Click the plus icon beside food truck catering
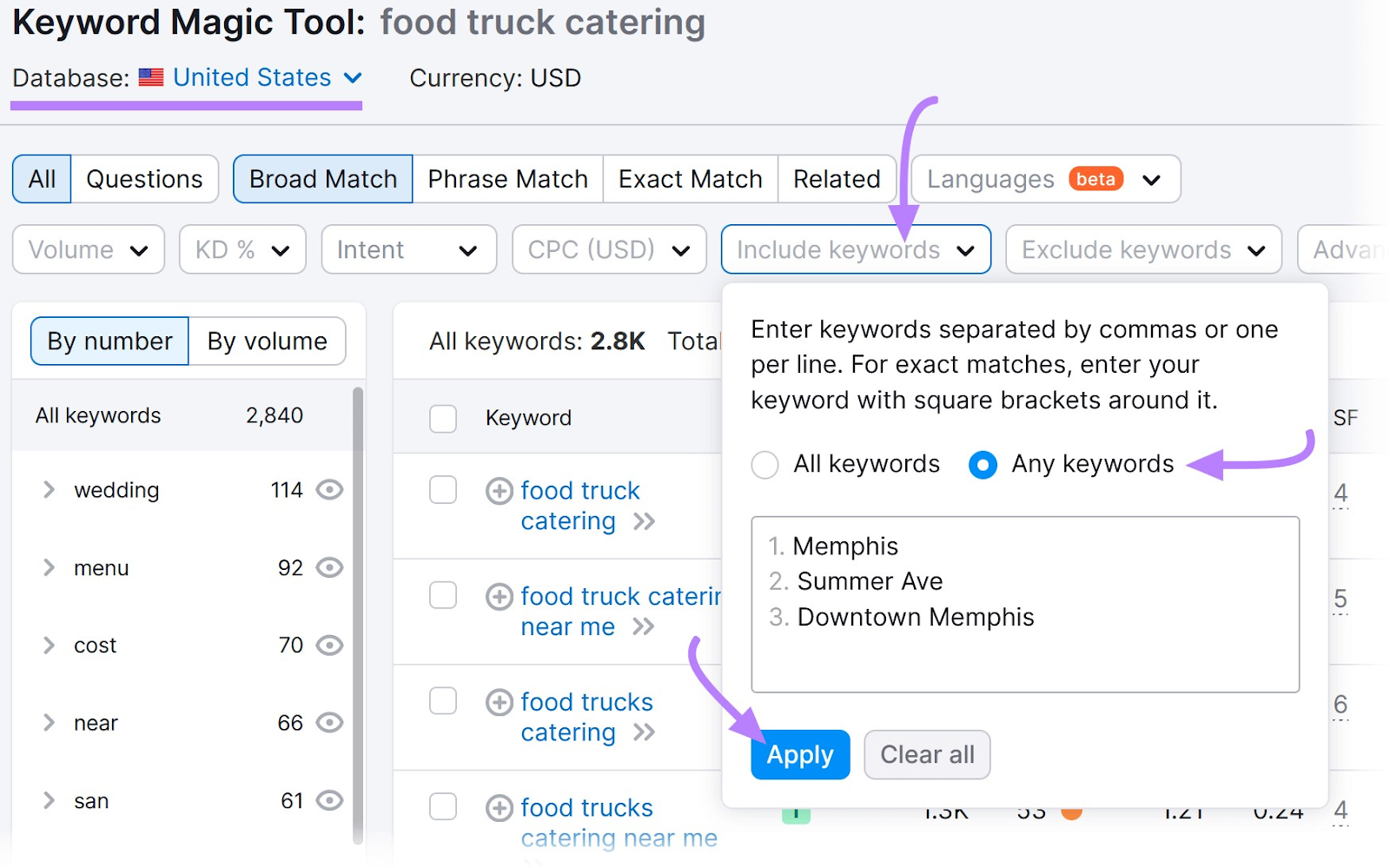 [x=499, y=491]
